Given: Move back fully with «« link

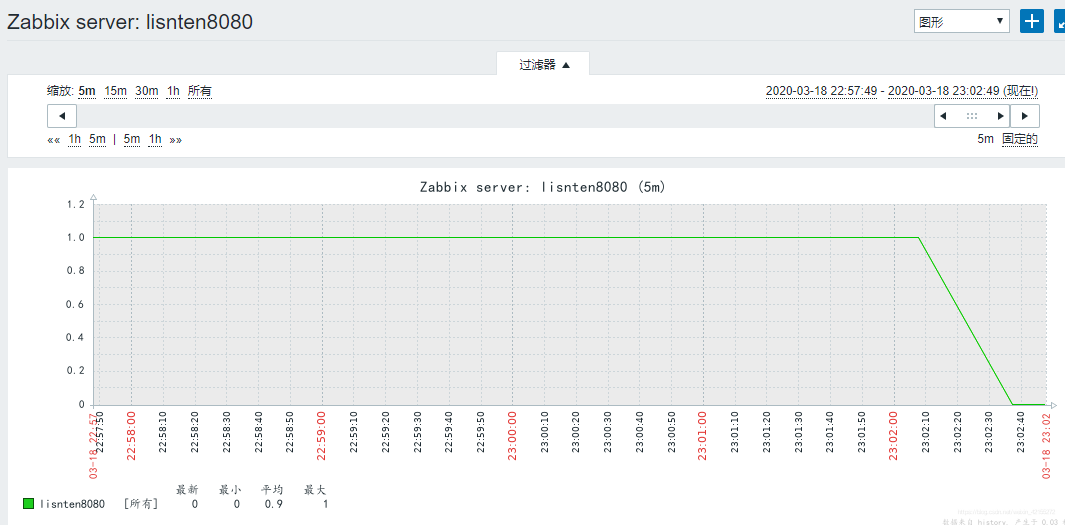Looking at the screenshot, I should point(54,139).
